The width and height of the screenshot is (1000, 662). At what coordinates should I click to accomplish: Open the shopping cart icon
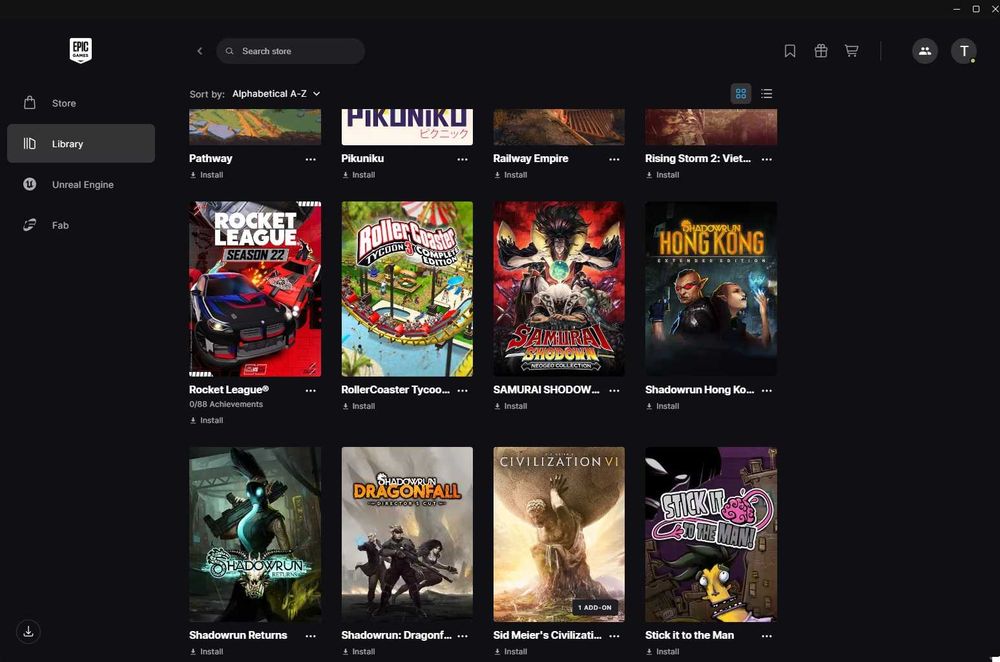pos(851,51)
